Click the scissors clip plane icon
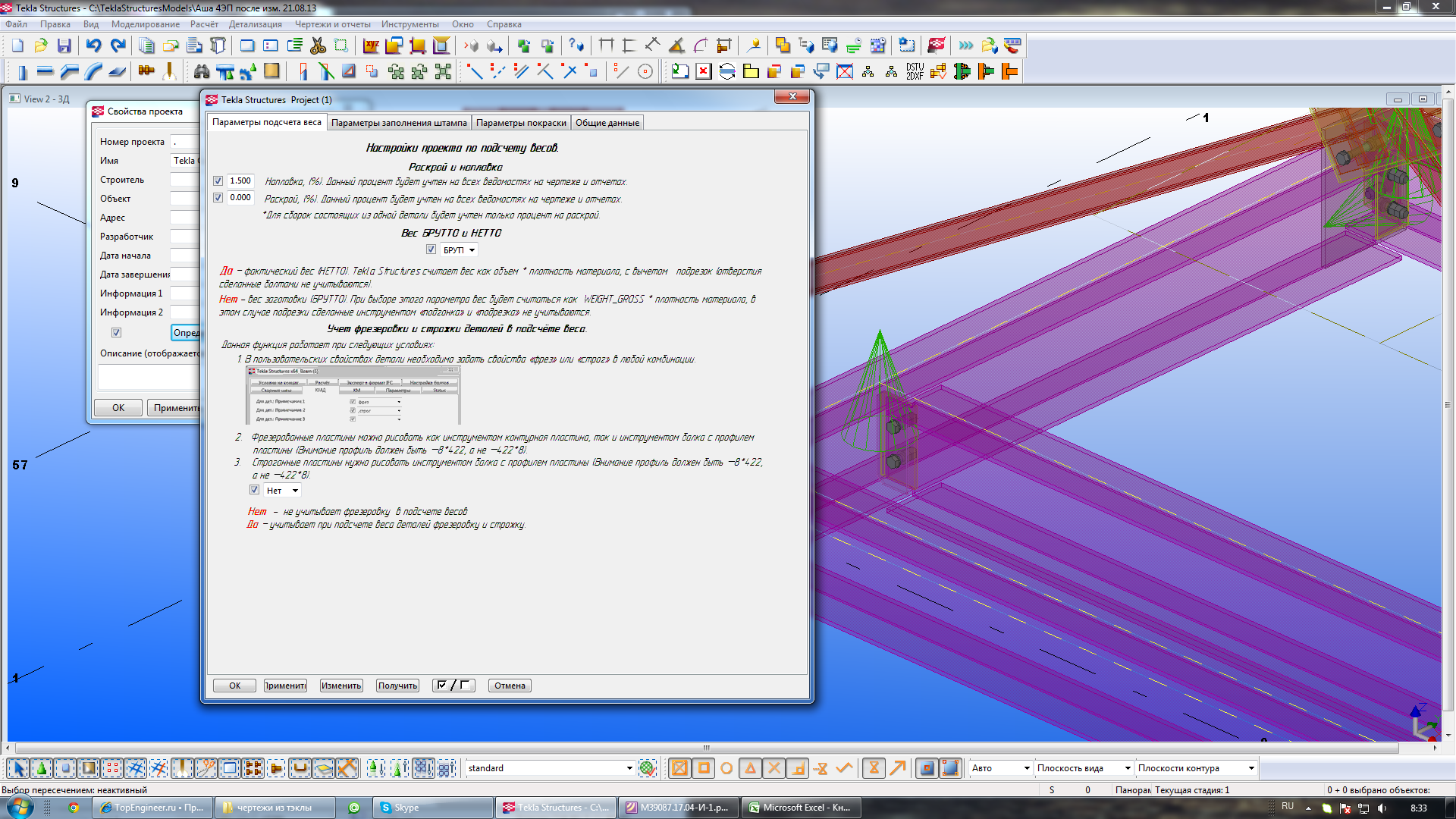Screen dimensions: 1456x819 click(x=318, y=46)
